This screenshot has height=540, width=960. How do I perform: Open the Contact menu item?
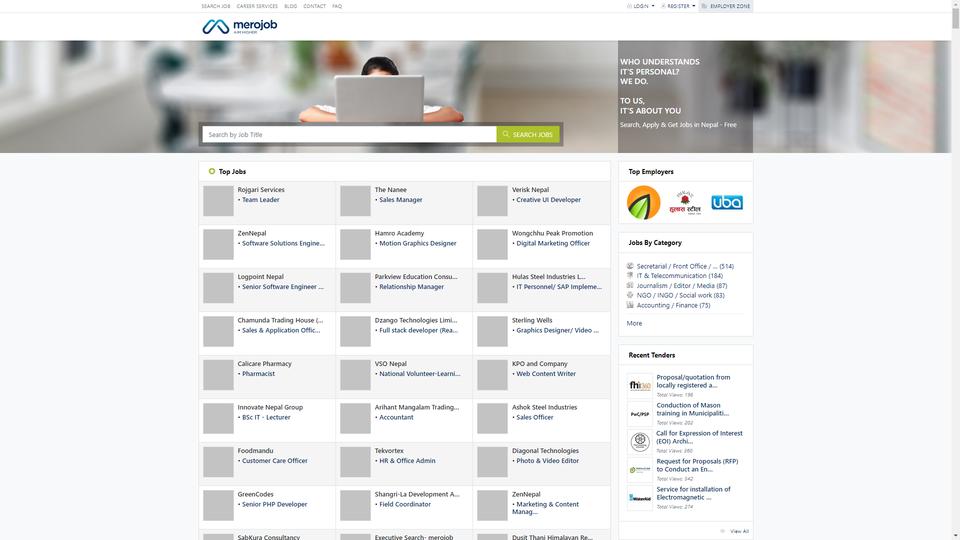click(315, 6)
